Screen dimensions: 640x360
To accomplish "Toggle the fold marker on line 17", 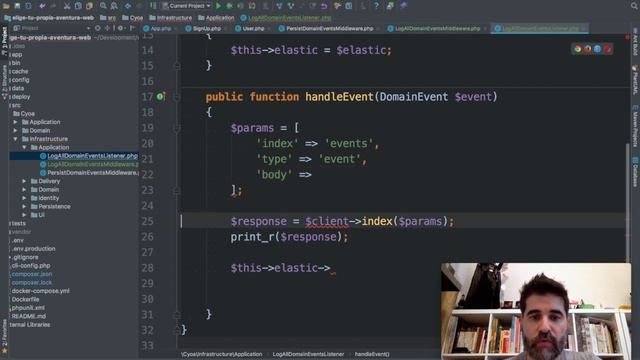I will coord(177,97).
